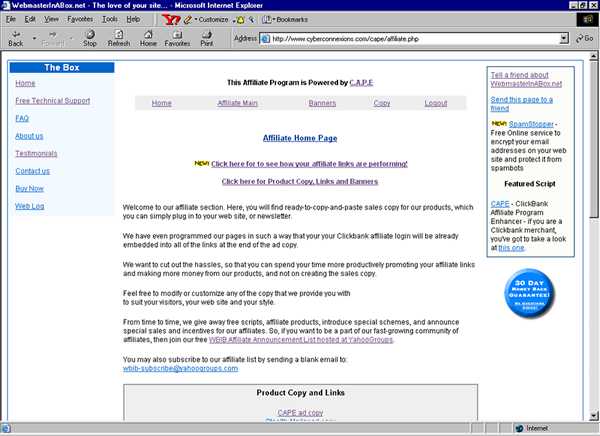Click the vertical scrollbar down arrow
This screenshot has width=600, height=436.
(593, 416)
